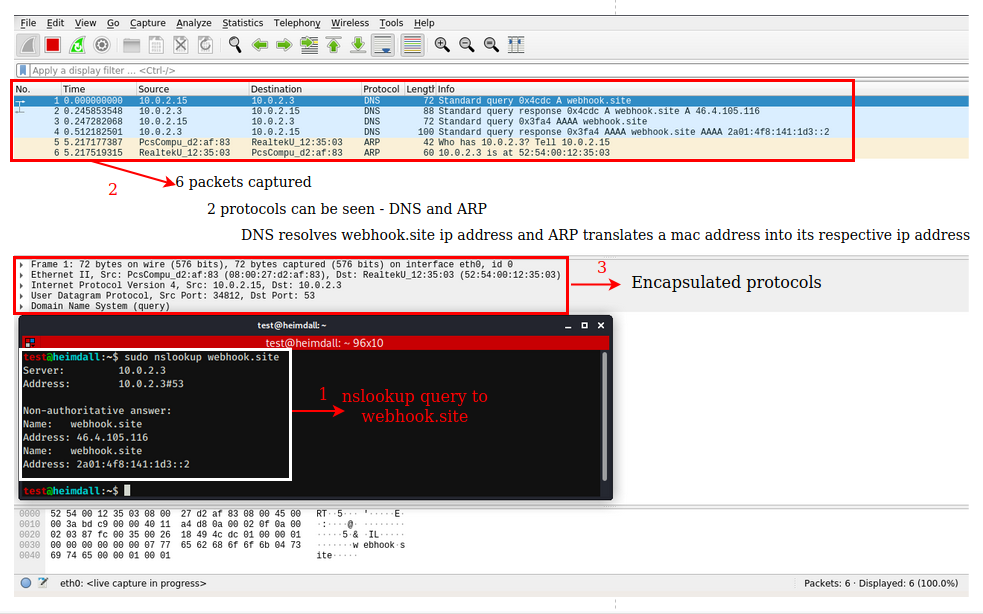The height and width of the screenshot is (614, 983).
Task: Click the display filter input field
Action: pos(200,70)
